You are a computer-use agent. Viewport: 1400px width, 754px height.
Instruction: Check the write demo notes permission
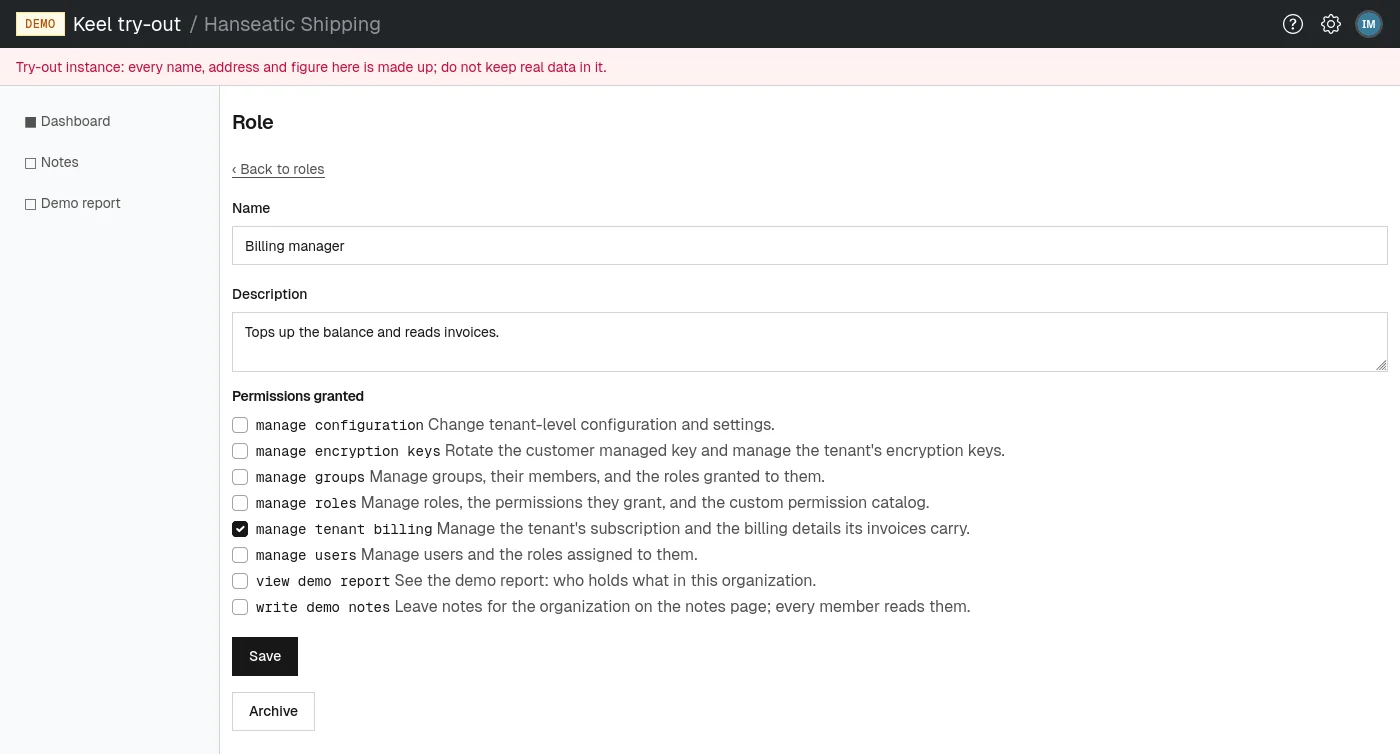(240, 607)
